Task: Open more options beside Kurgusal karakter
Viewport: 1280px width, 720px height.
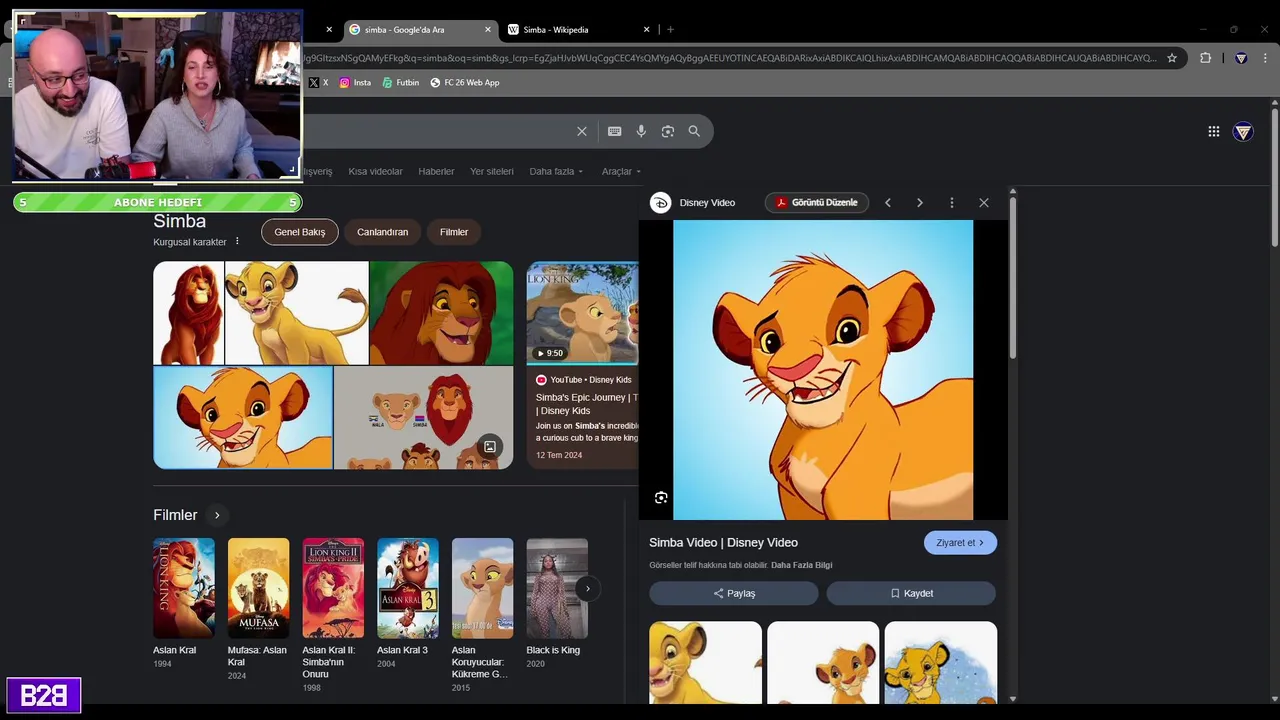Action: tap(237, 242)
